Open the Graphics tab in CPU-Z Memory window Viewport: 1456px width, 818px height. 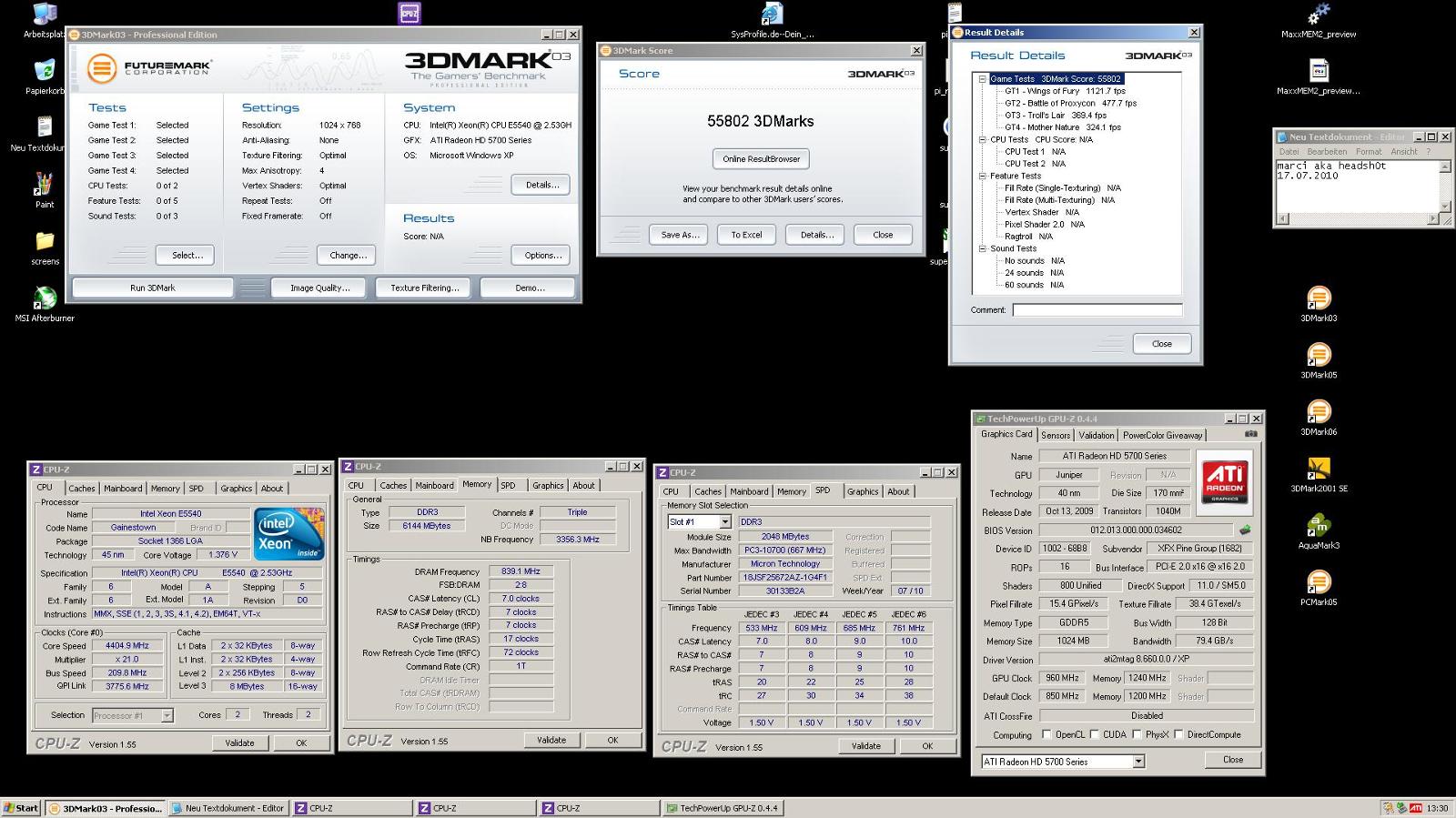pyautogui.click(x=548, y=486)
